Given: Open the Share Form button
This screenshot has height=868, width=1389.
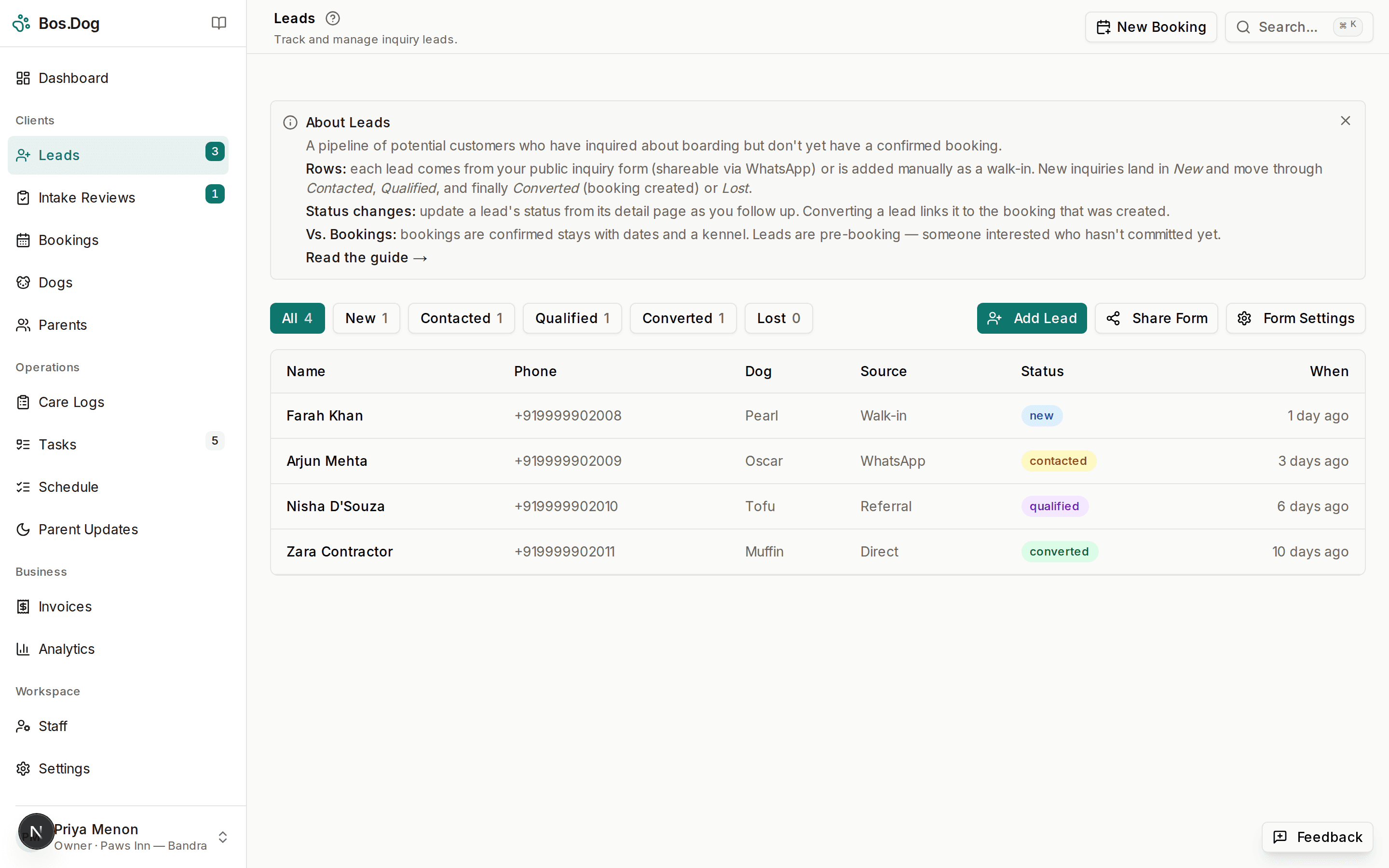Looking at the screenshot, I should (1156, 318).
